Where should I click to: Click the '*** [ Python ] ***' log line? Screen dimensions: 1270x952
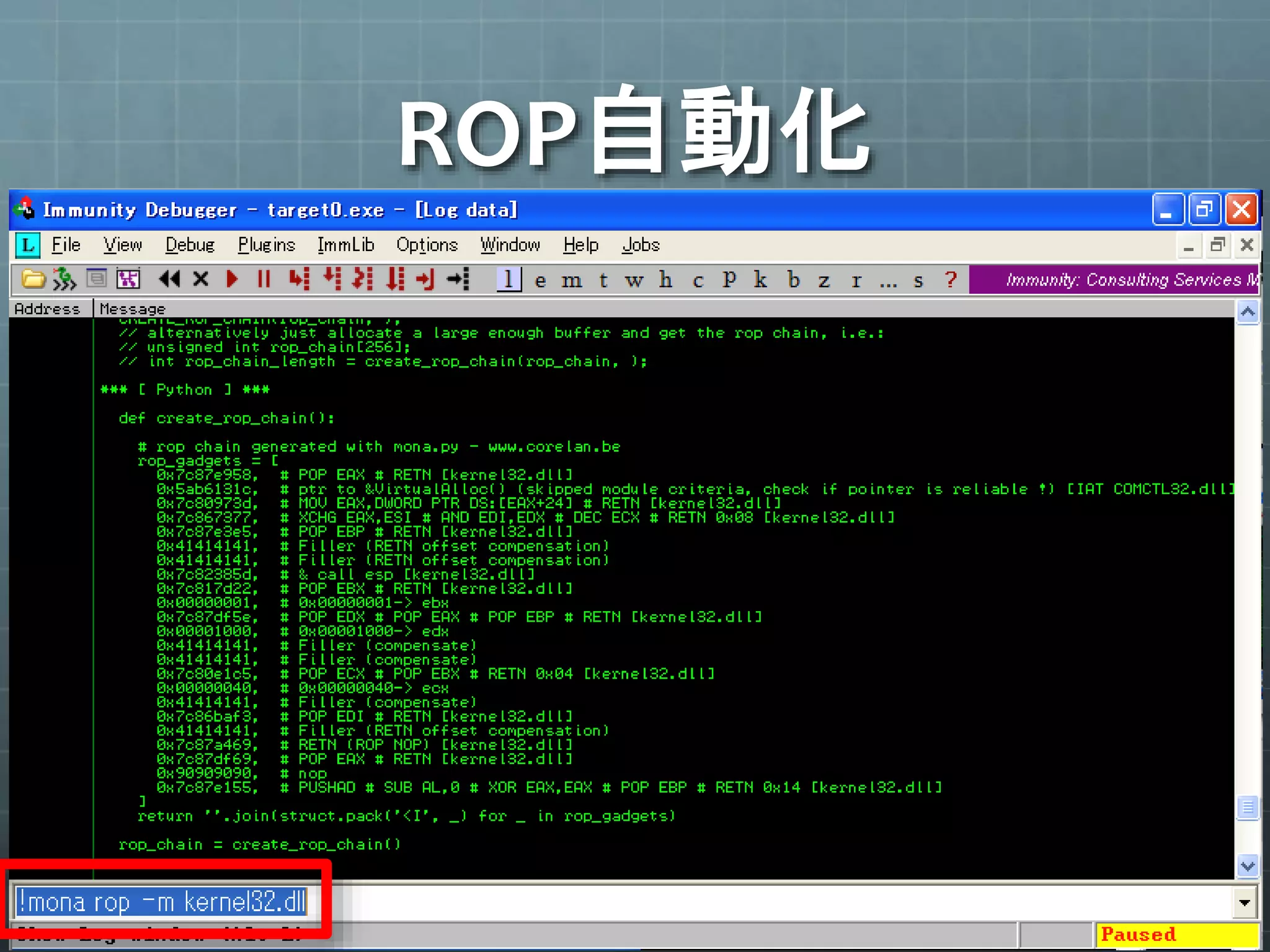click(185, 390)
